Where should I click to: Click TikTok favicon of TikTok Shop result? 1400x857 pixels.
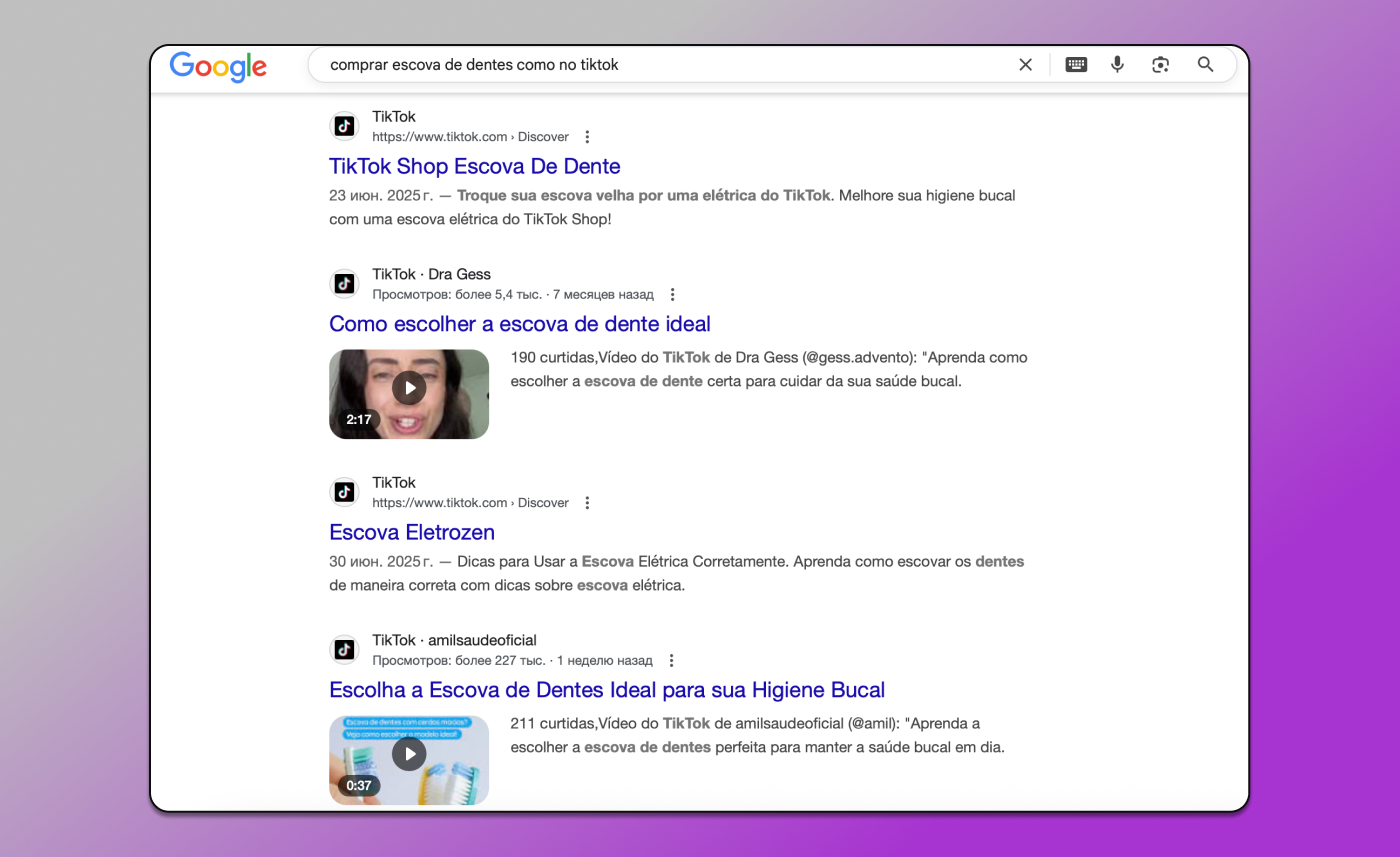344,126
